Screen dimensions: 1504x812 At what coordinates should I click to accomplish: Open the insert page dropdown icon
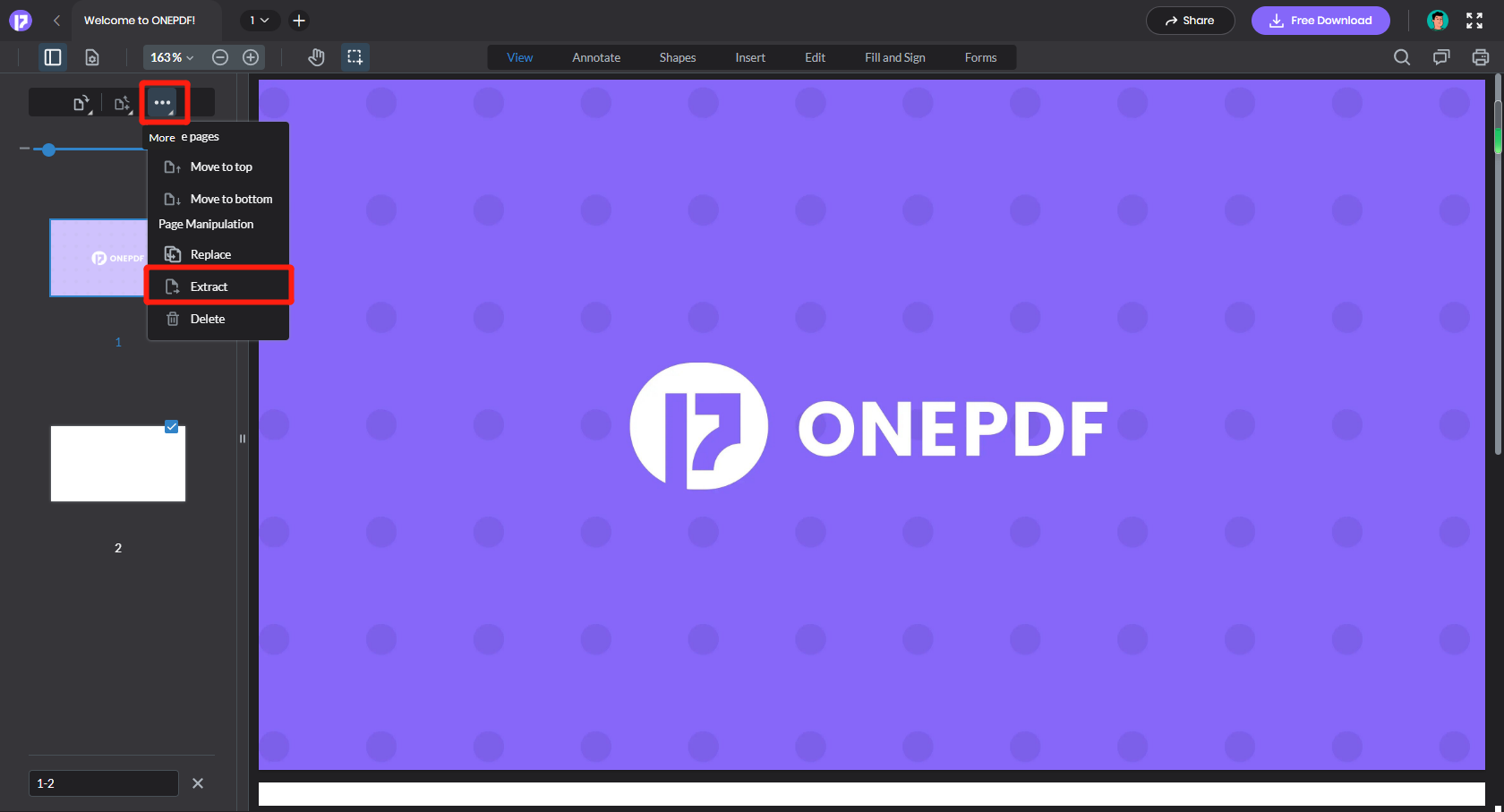(123, 104)
